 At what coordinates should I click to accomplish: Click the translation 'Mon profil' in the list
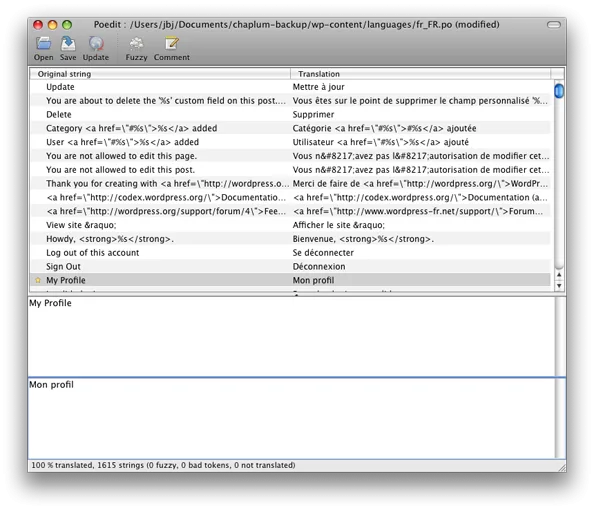coord(313,280)
